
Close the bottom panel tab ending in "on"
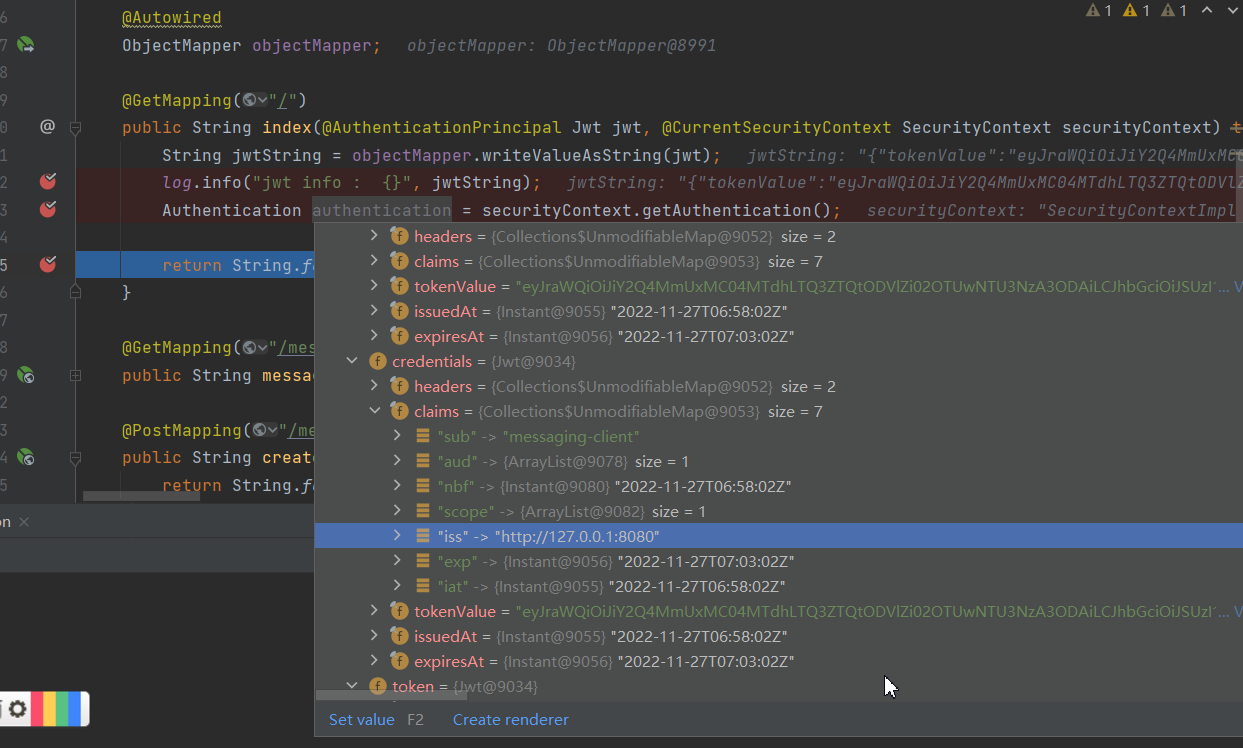[x=24, y=522]
